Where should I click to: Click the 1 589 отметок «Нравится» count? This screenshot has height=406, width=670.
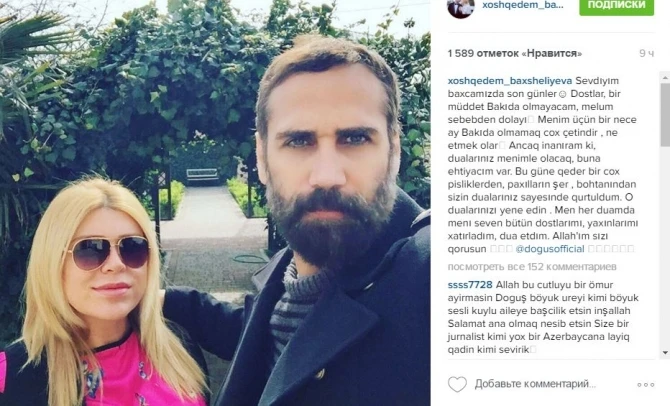(x=515, y=53)
